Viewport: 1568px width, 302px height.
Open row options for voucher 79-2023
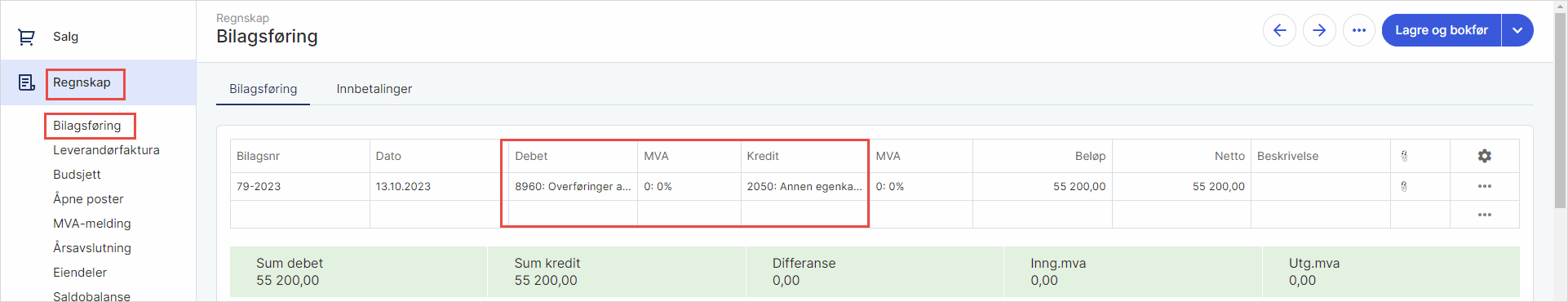coord(1485,186)
